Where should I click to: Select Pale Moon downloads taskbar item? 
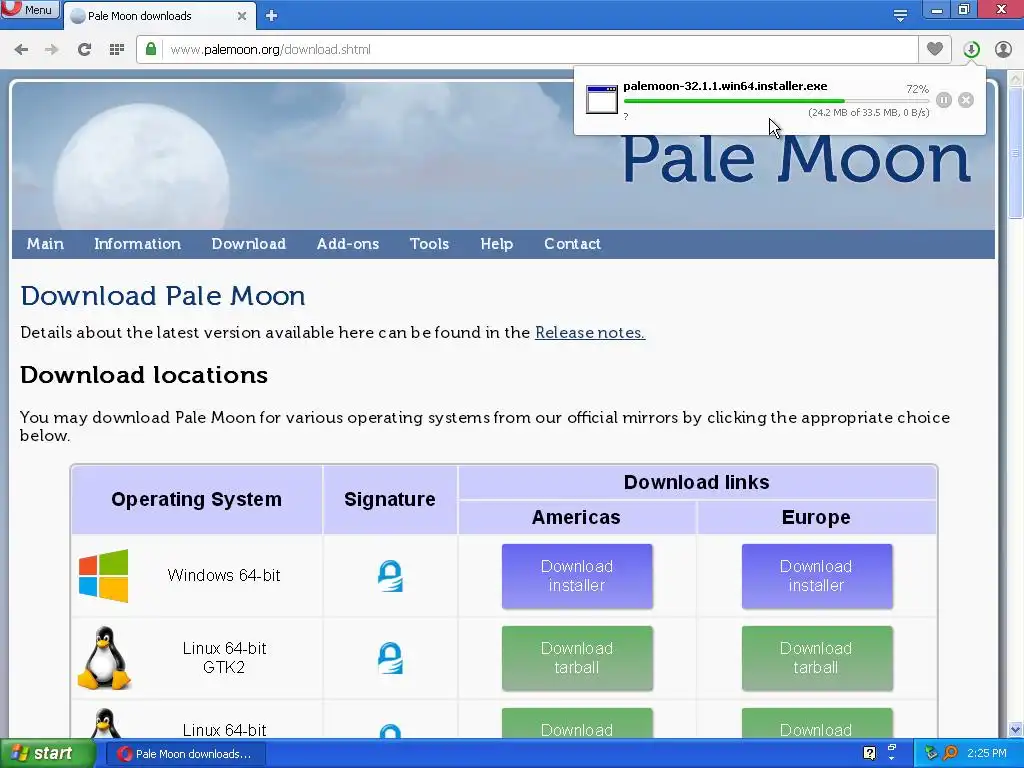tap(185, 754)
